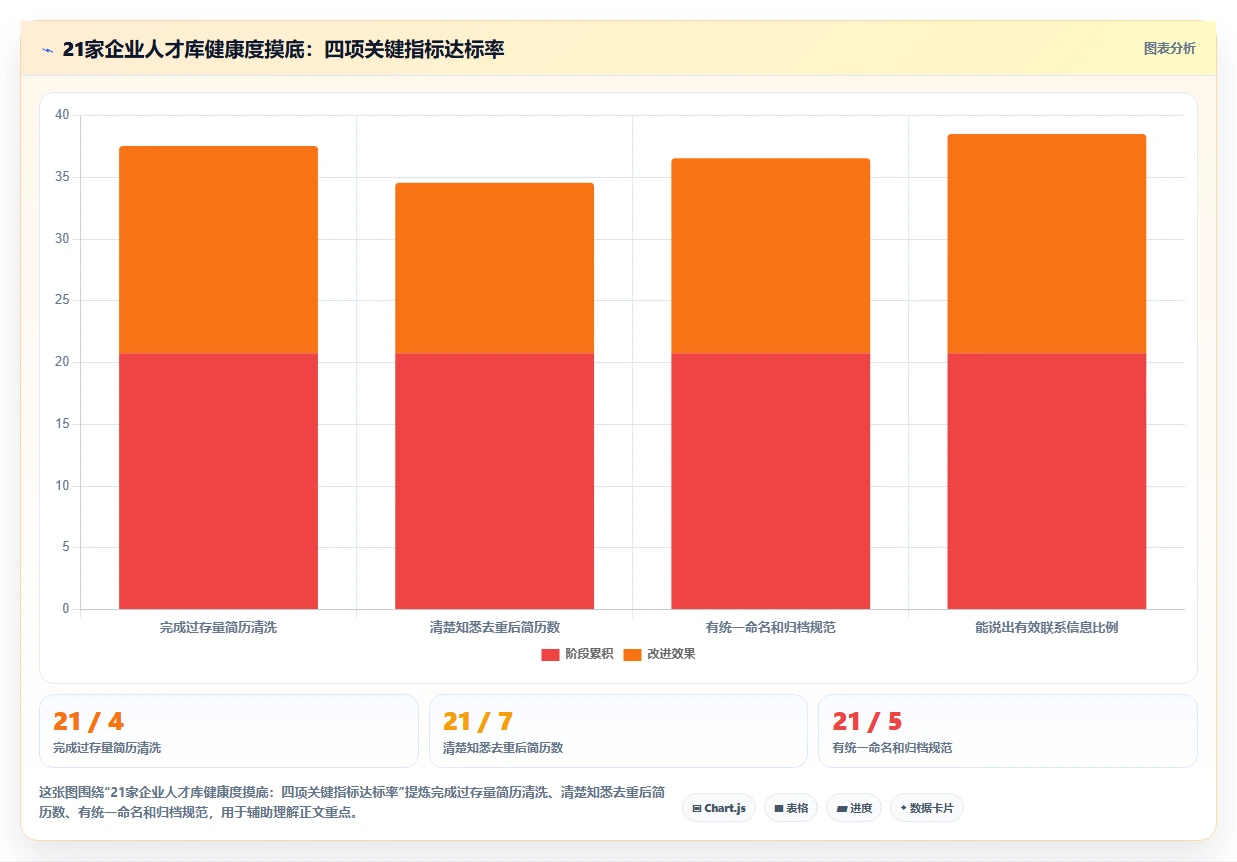
Task: Click the caption 有统一命名和归档规范 under 21 / 5
Action: (x=892, y=748)
